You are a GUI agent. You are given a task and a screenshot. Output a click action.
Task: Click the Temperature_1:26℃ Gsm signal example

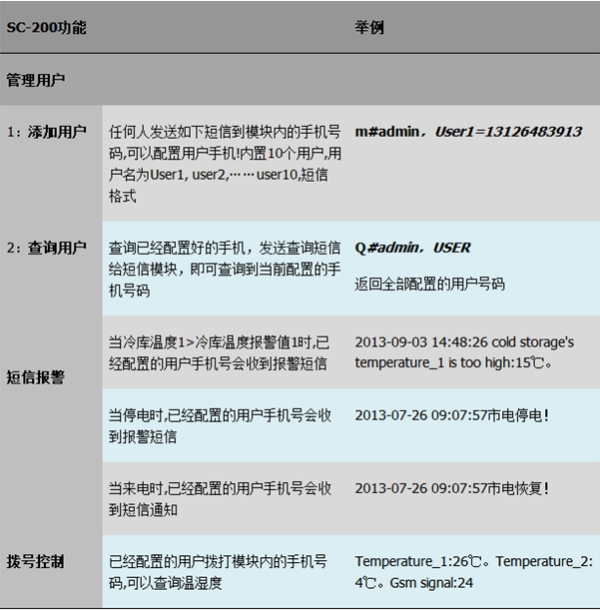[472, 571]
